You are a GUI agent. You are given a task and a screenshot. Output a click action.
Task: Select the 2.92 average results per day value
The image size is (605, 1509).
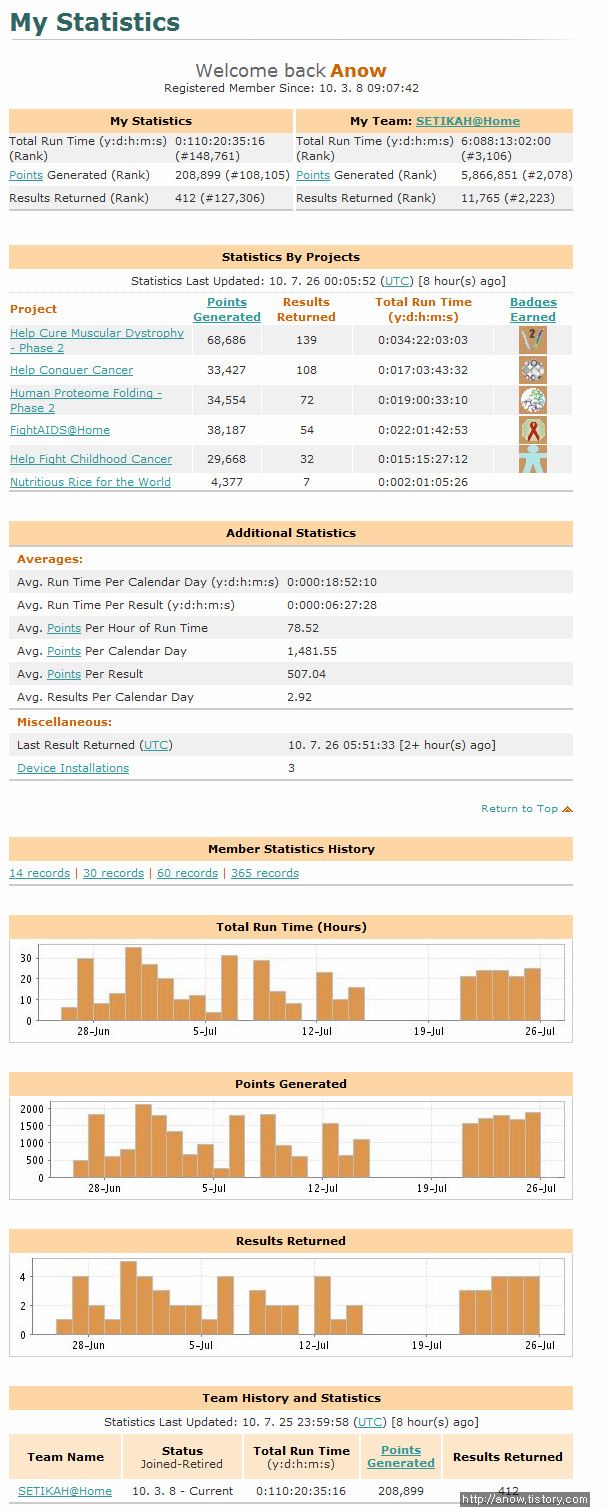[x=300, y=697]
